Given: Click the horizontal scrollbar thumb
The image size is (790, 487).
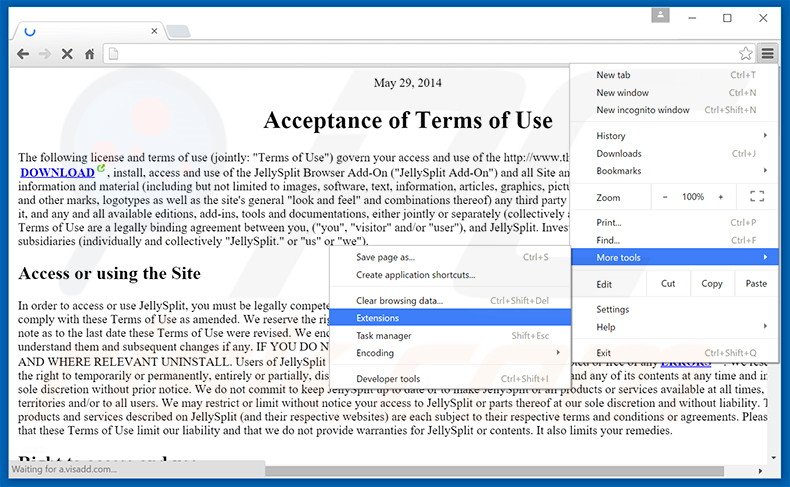Looking at the screenshot, I should pyautogui.click(x=494, y=471).
